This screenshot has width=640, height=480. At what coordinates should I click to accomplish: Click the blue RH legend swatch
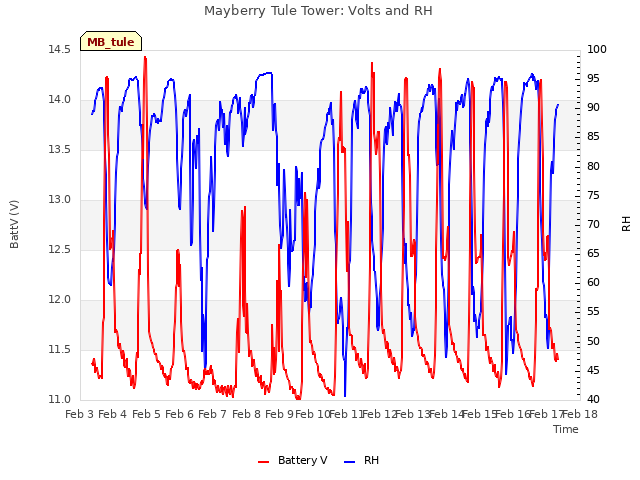(x=350, y=462)
